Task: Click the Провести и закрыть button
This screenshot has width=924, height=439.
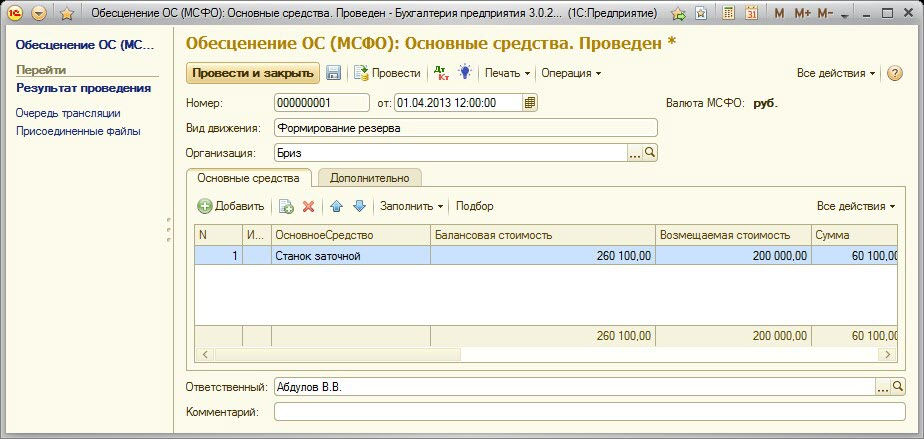Action: 253,73
